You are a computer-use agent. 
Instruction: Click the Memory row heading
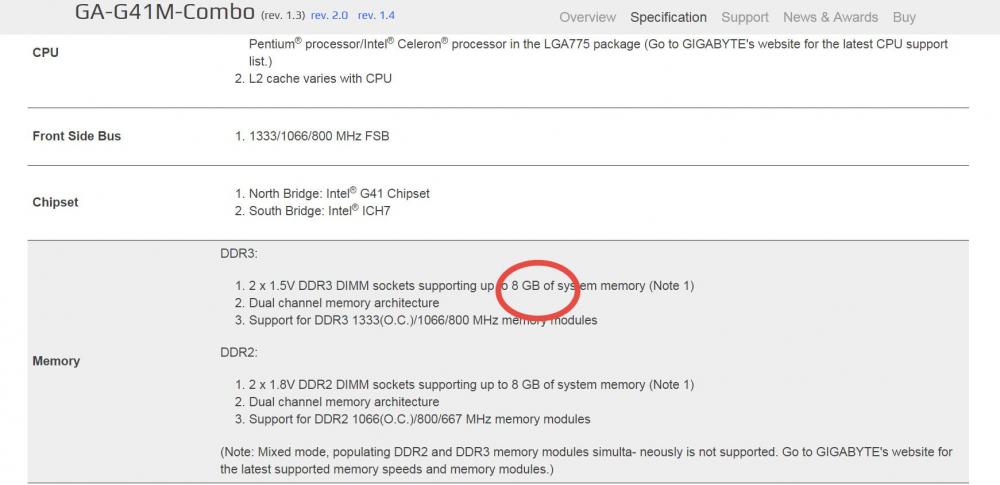pos(56,361)
